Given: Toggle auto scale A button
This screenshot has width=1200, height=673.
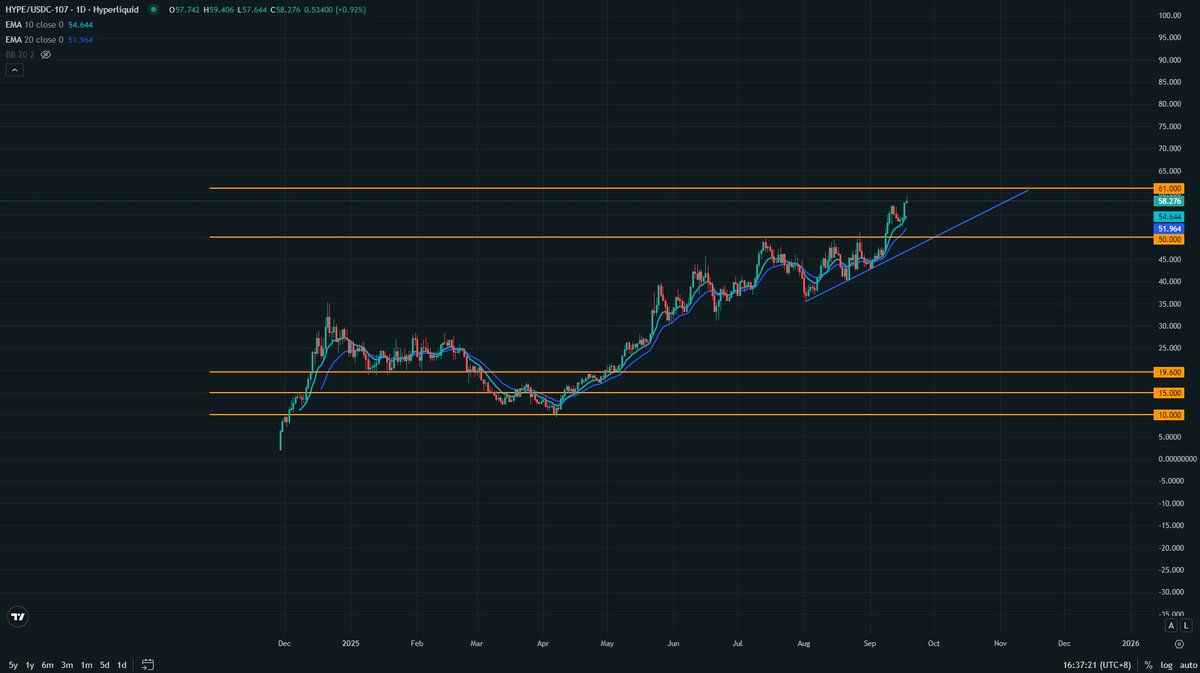Looking at the screenshot, I should click(x=1171, y=625).
